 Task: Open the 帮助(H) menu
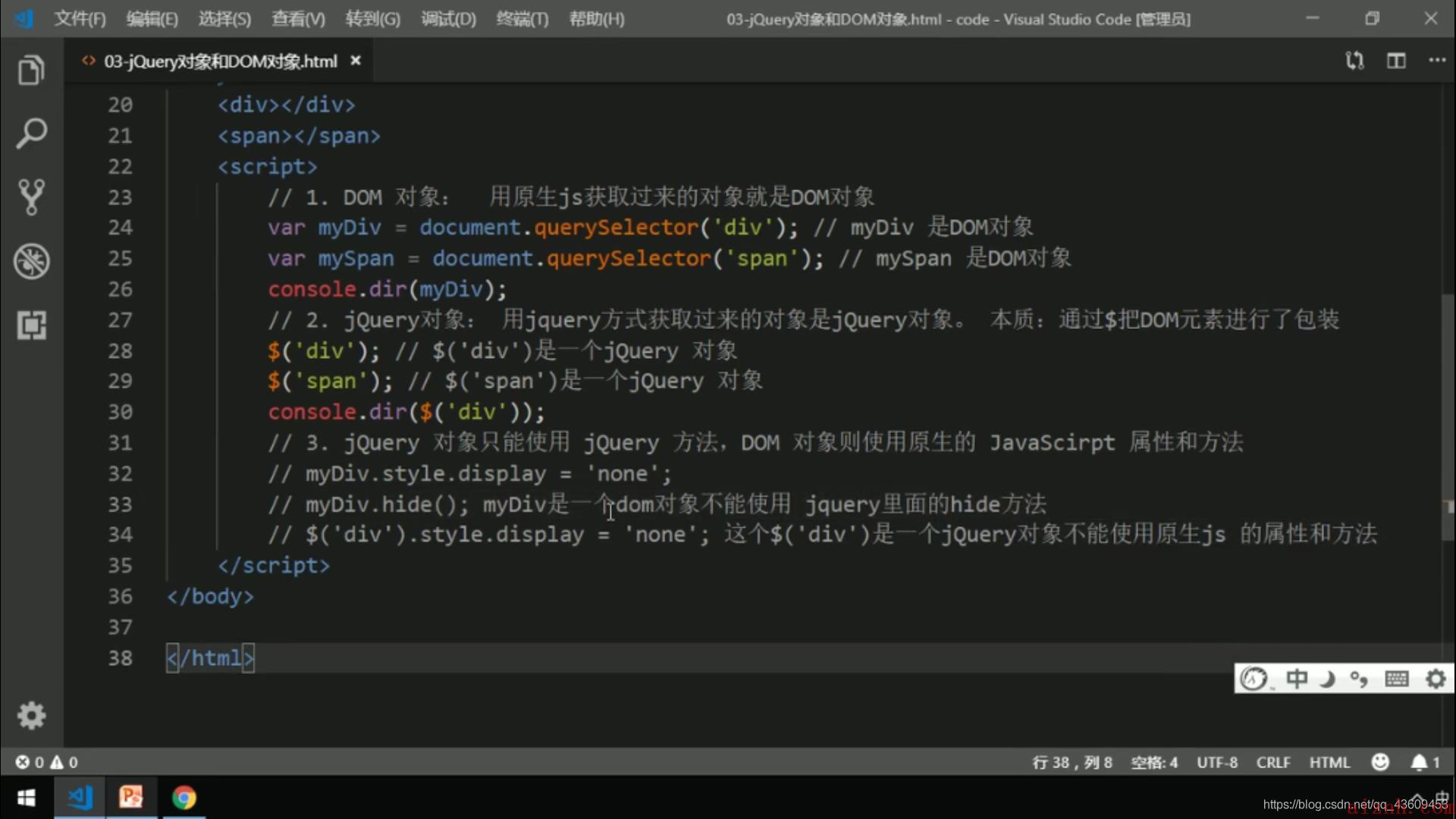(x=597, y=19)
